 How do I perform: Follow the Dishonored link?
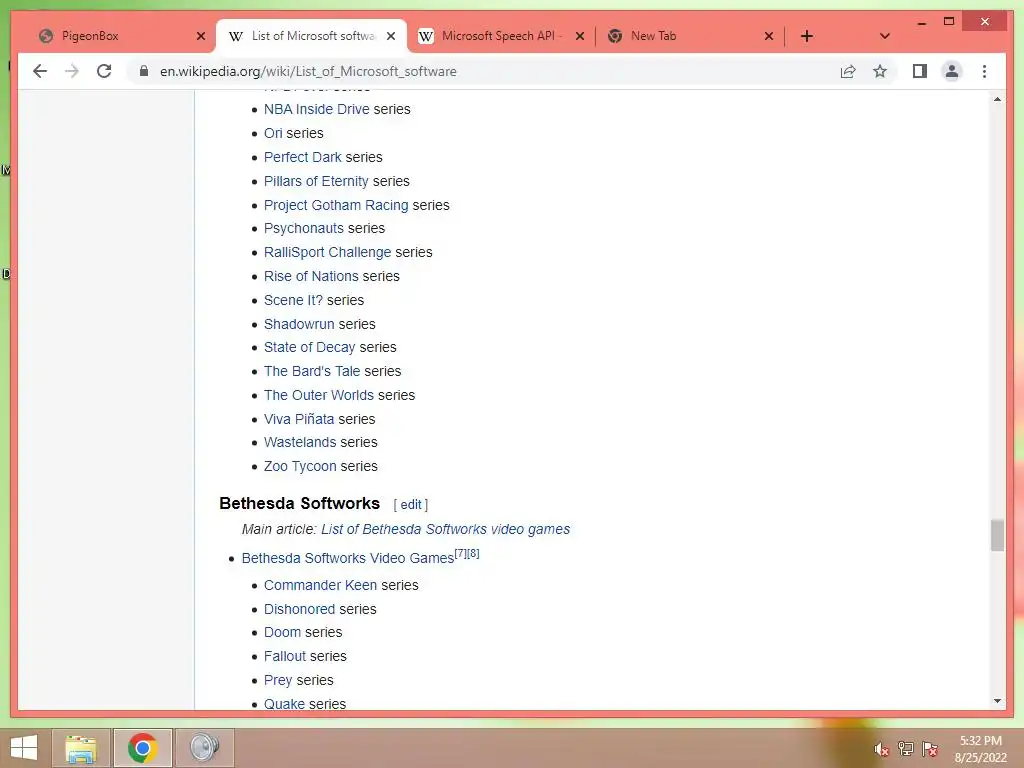click(299, 609)
